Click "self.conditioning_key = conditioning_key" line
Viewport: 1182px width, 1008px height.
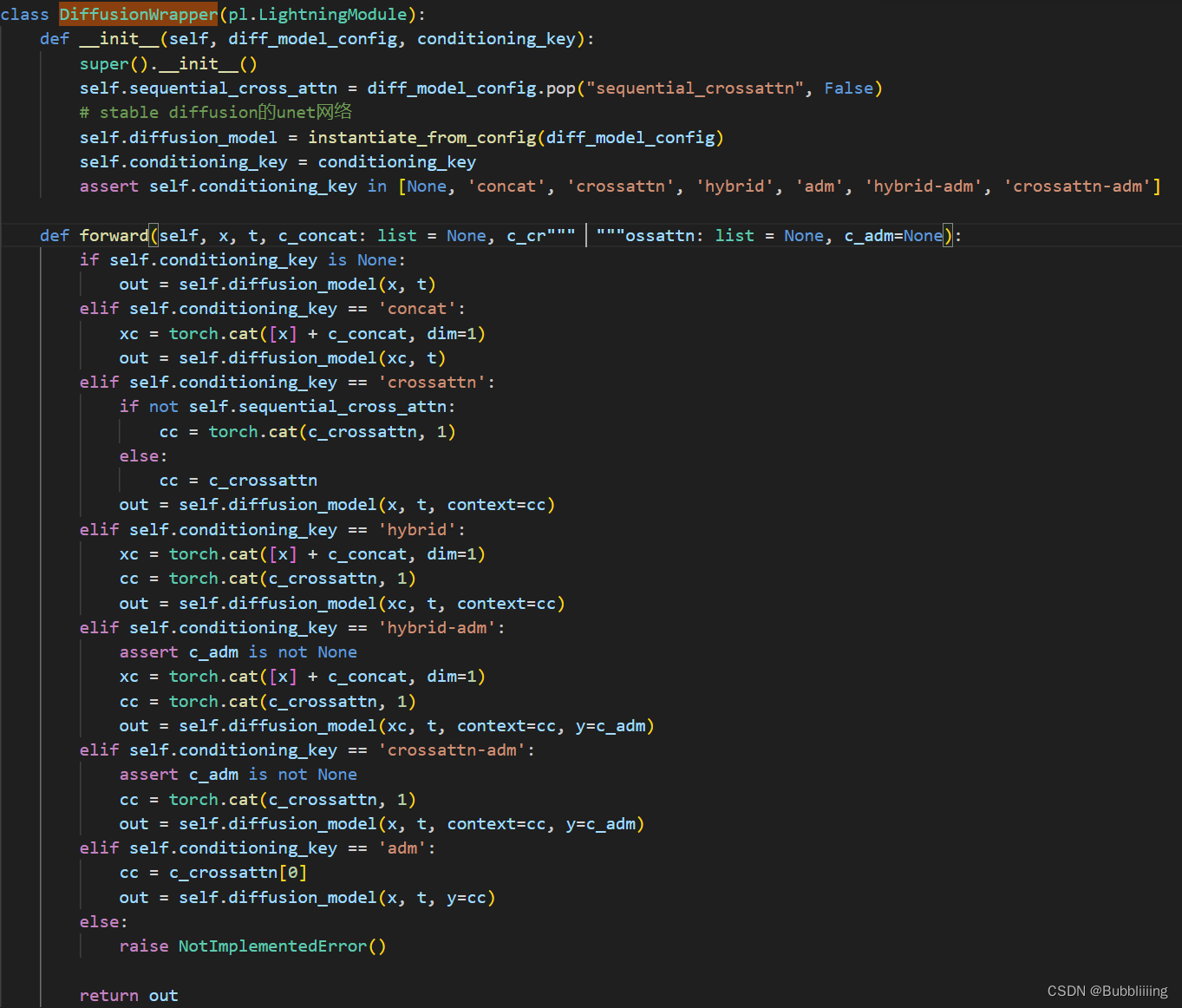click(x=278, y=162)
